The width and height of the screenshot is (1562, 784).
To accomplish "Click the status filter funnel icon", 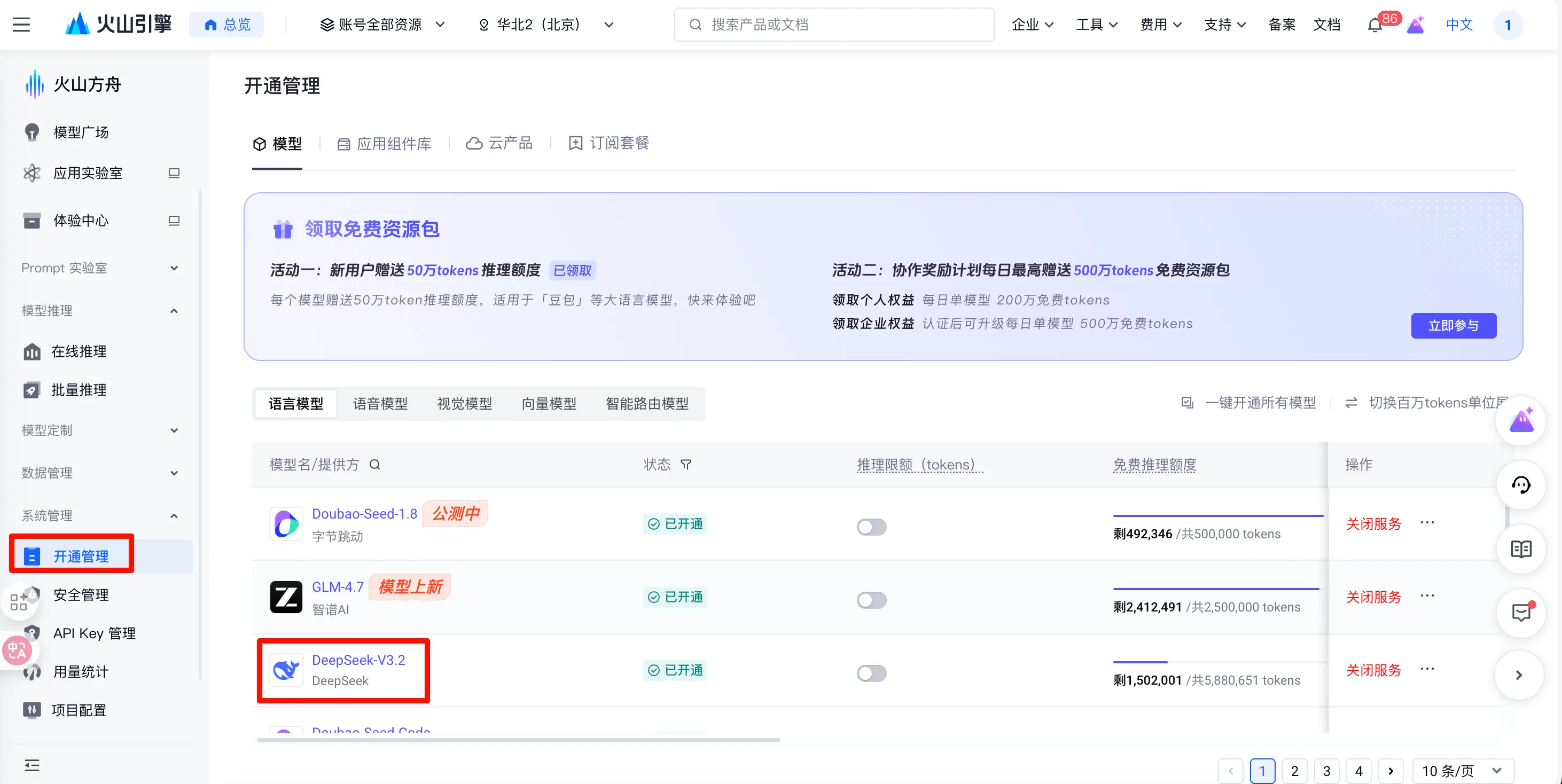I will [x=686, y=465].
